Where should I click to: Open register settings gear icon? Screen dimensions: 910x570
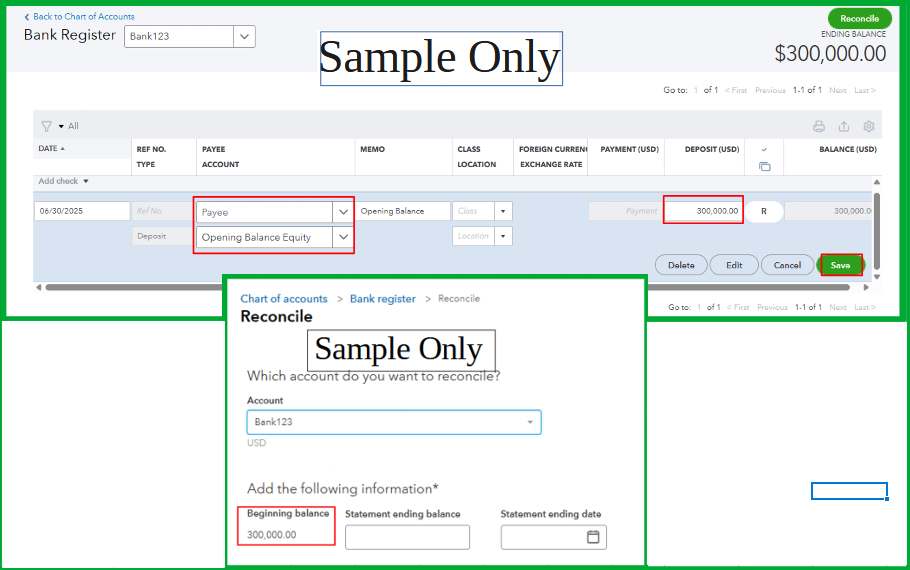pyautogui.click(x=869, y=126)
